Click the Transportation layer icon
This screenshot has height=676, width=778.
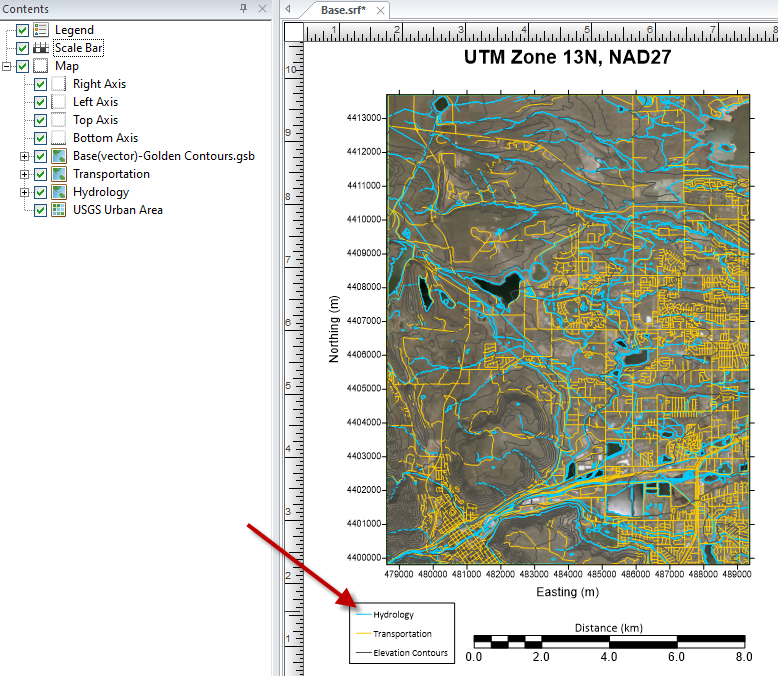[x=59, y=174]
